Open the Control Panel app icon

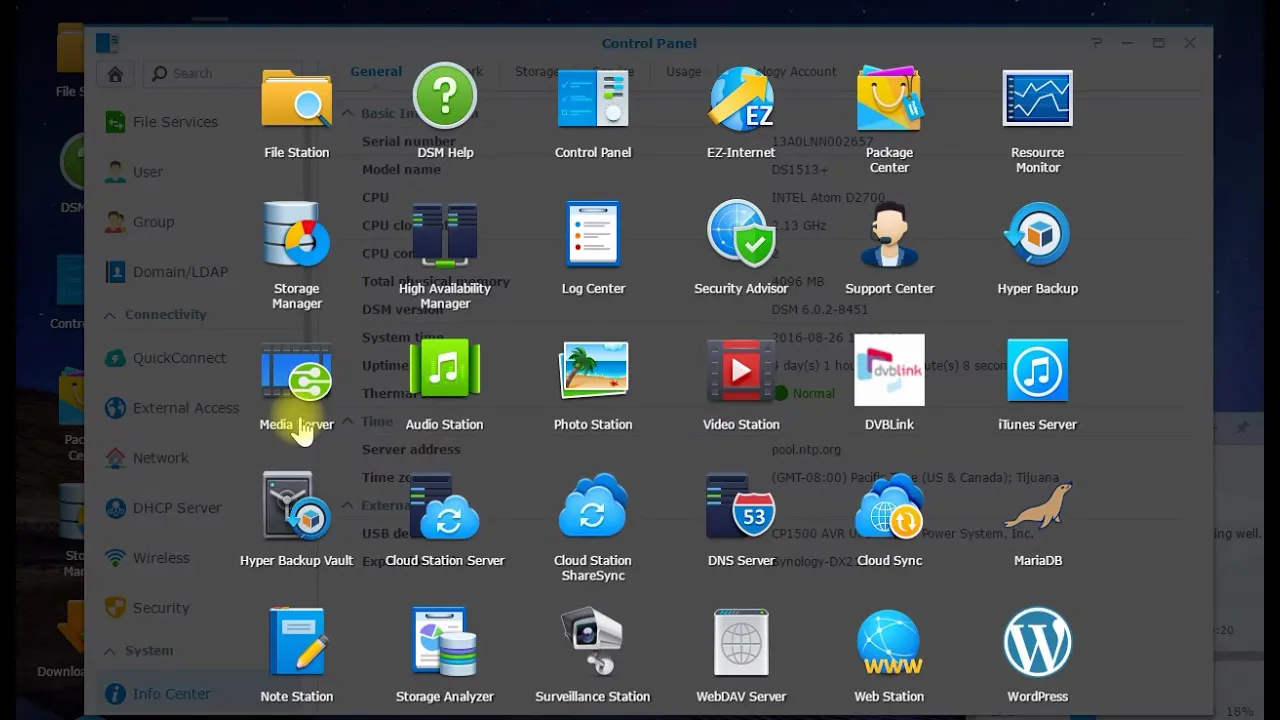click(x=593, y=99)
